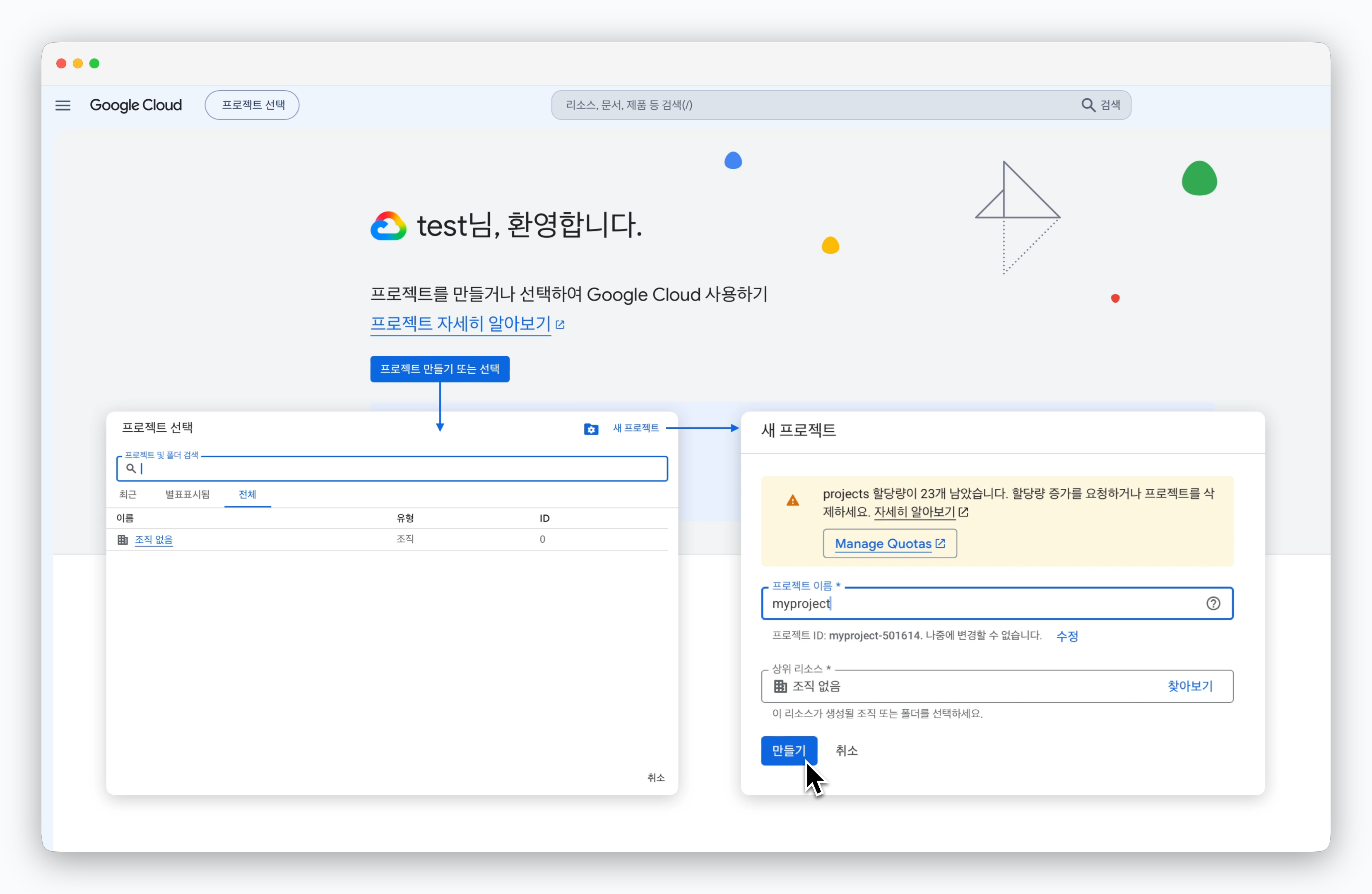The width and height of the screenshot is (1372, 894).
Task: Click the 이름 column header
Action: click(x=125, y=518)
